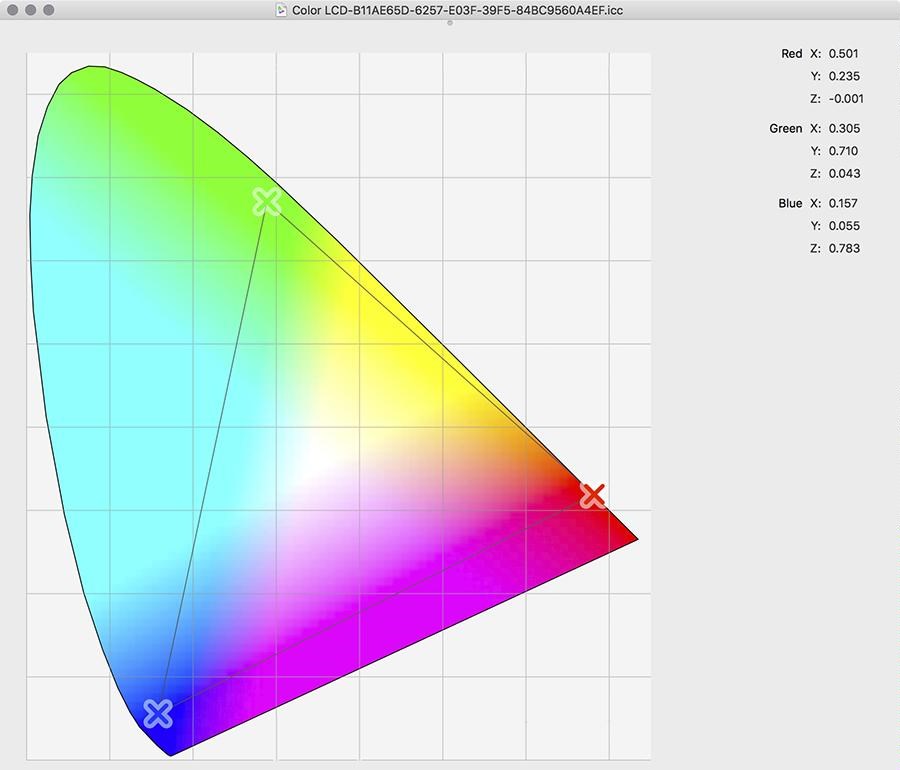
Task: Select the red primary cross marker
Action: 592,496
